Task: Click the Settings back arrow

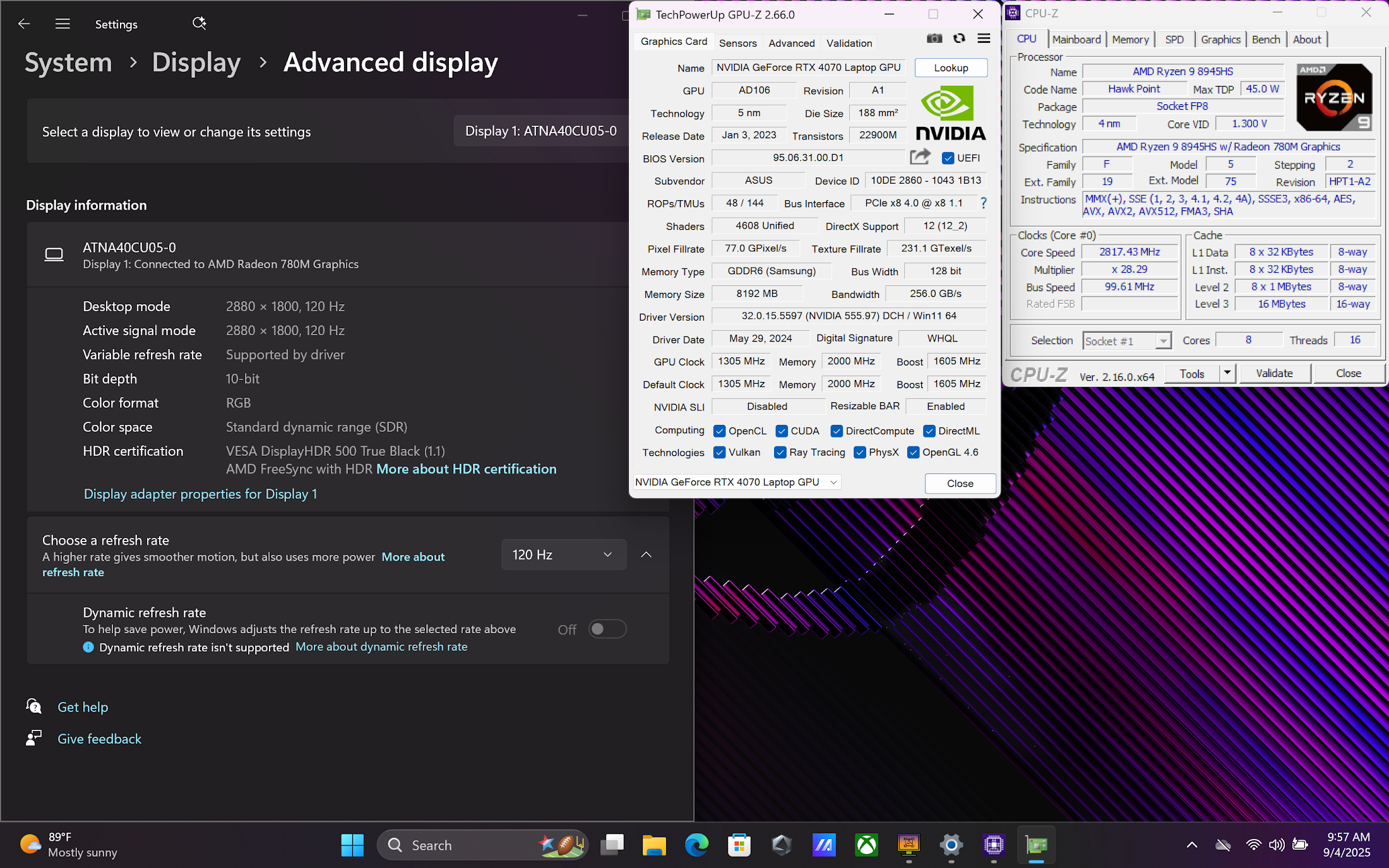Action: click(24, 24)
